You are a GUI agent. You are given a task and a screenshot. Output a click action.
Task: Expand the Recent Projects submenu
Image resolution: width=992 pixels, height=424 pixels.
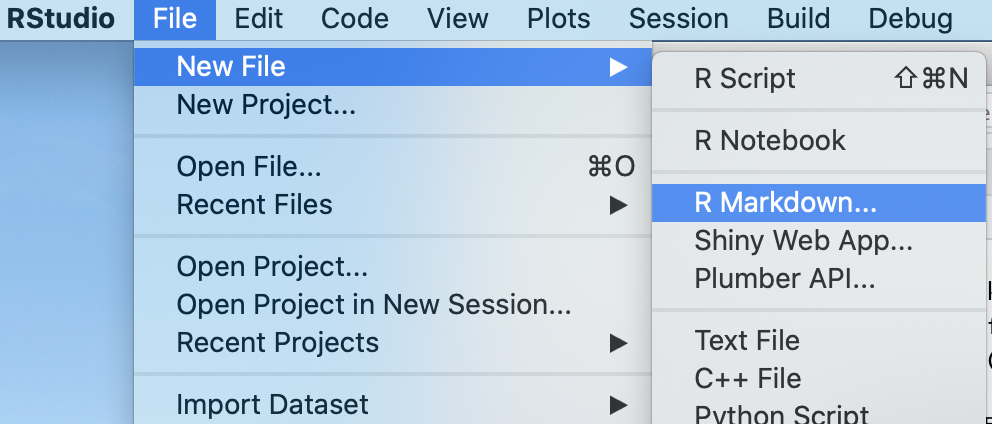[278, 343]
